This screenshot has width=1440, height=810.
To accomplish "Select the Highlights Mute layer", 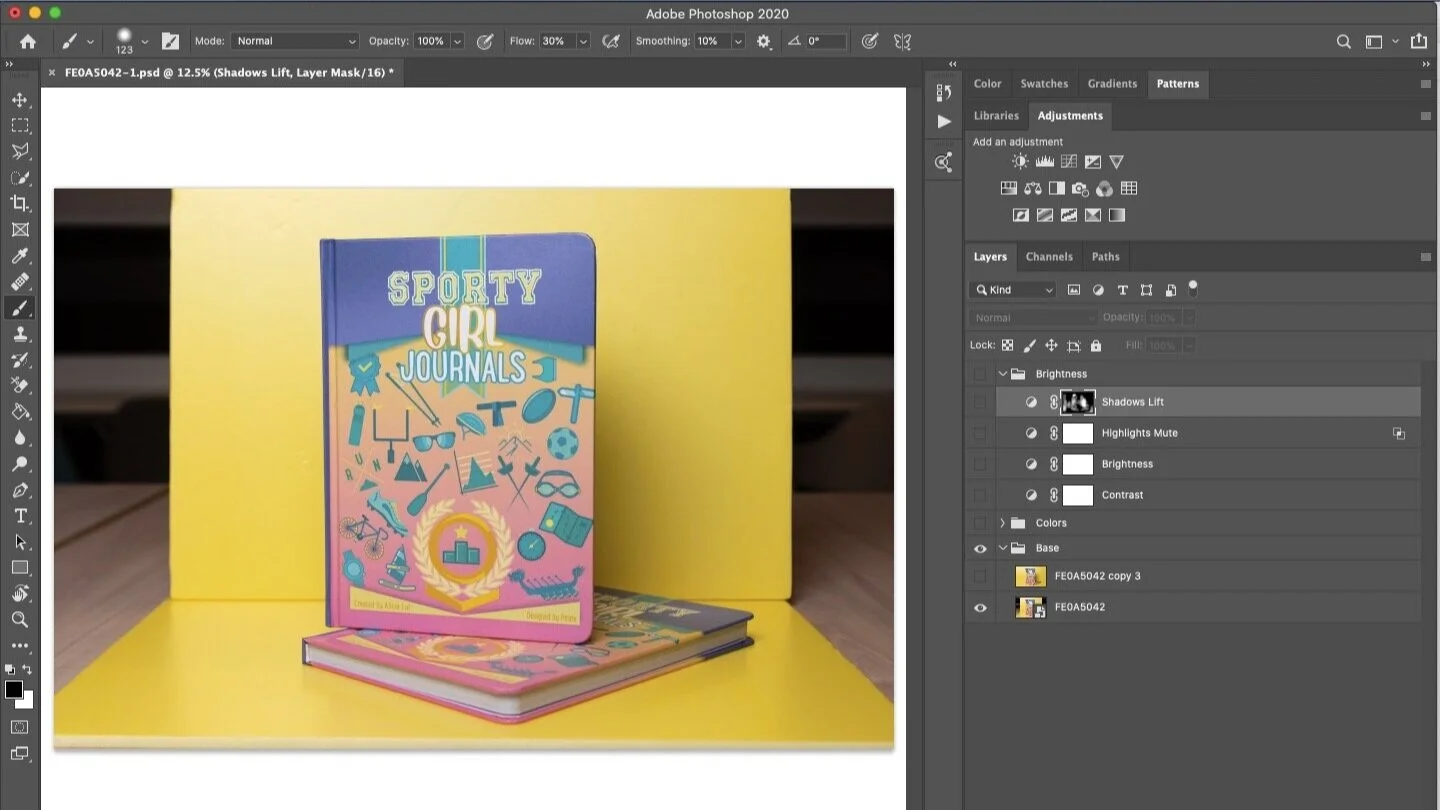I will [x=1208, y=433].
